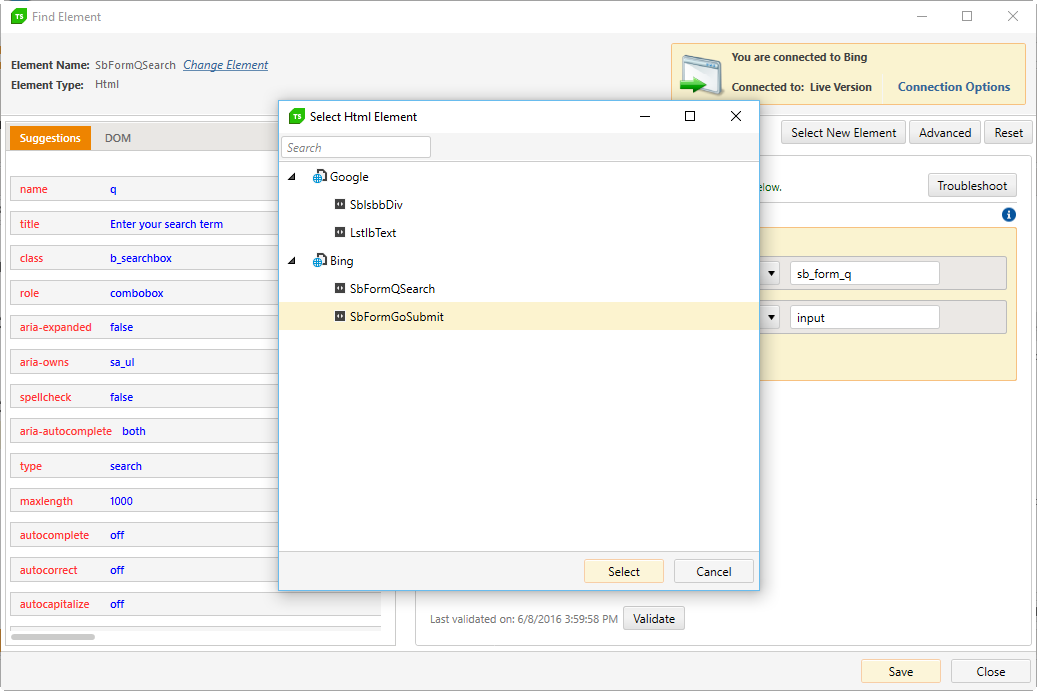Click the SbIsbbDiv element icon
The image size is (1037, 691).
[340, 204]
